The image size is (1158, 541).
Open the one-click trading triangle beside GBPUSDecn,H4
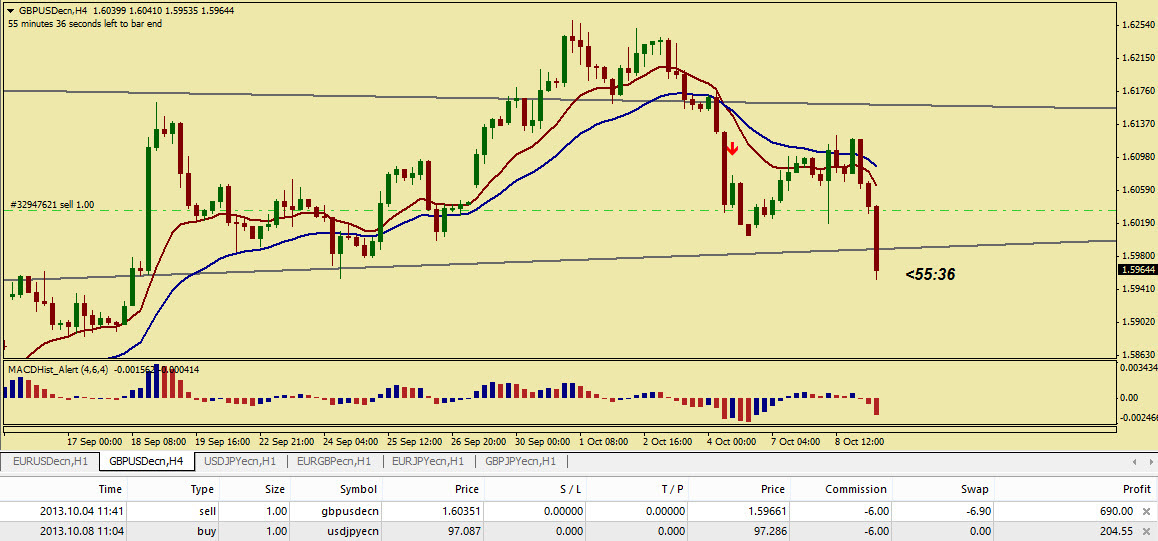click(10, 9)
